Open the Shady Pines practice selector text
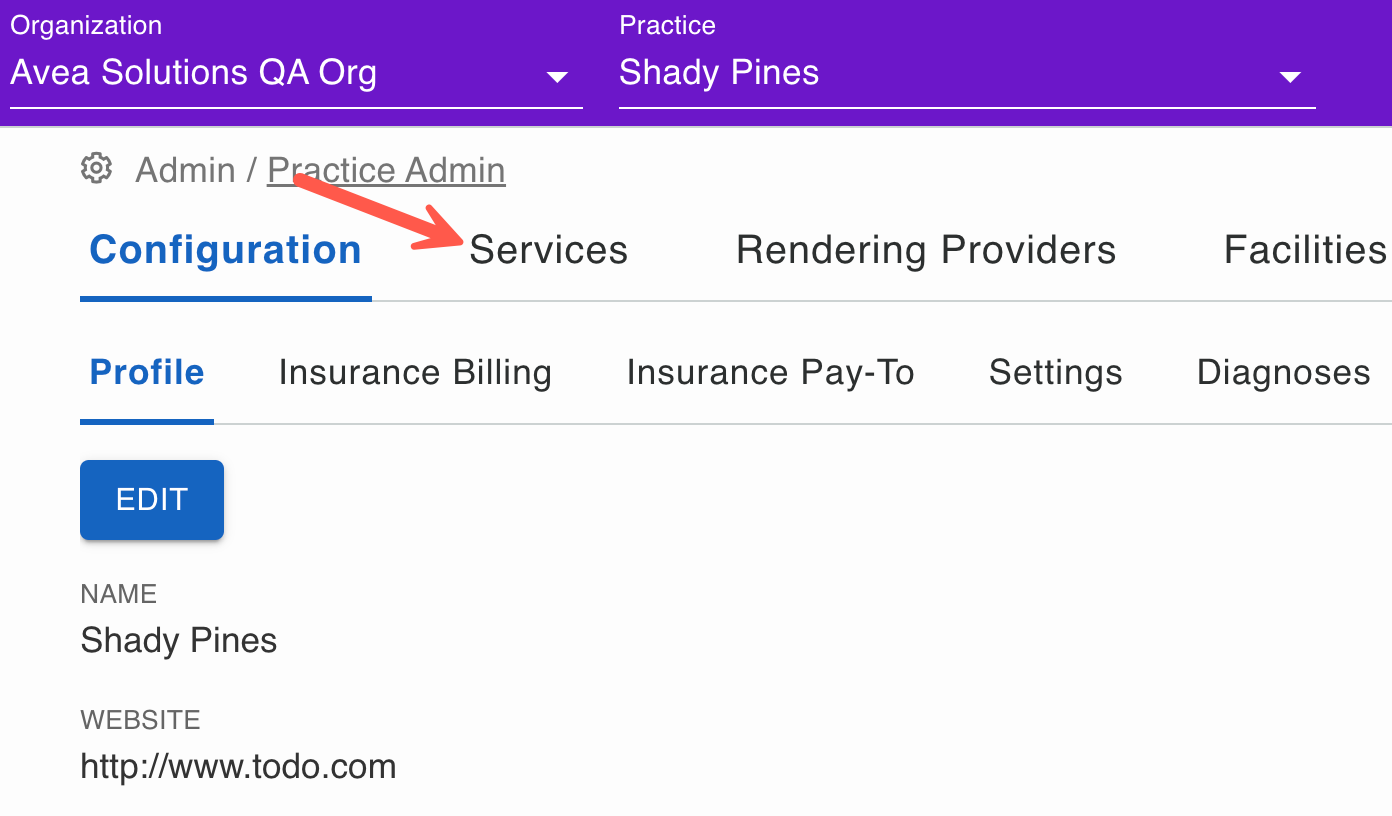Image resolution: width=1392 pixels, height=816 pixels. [x=719, y=73]
